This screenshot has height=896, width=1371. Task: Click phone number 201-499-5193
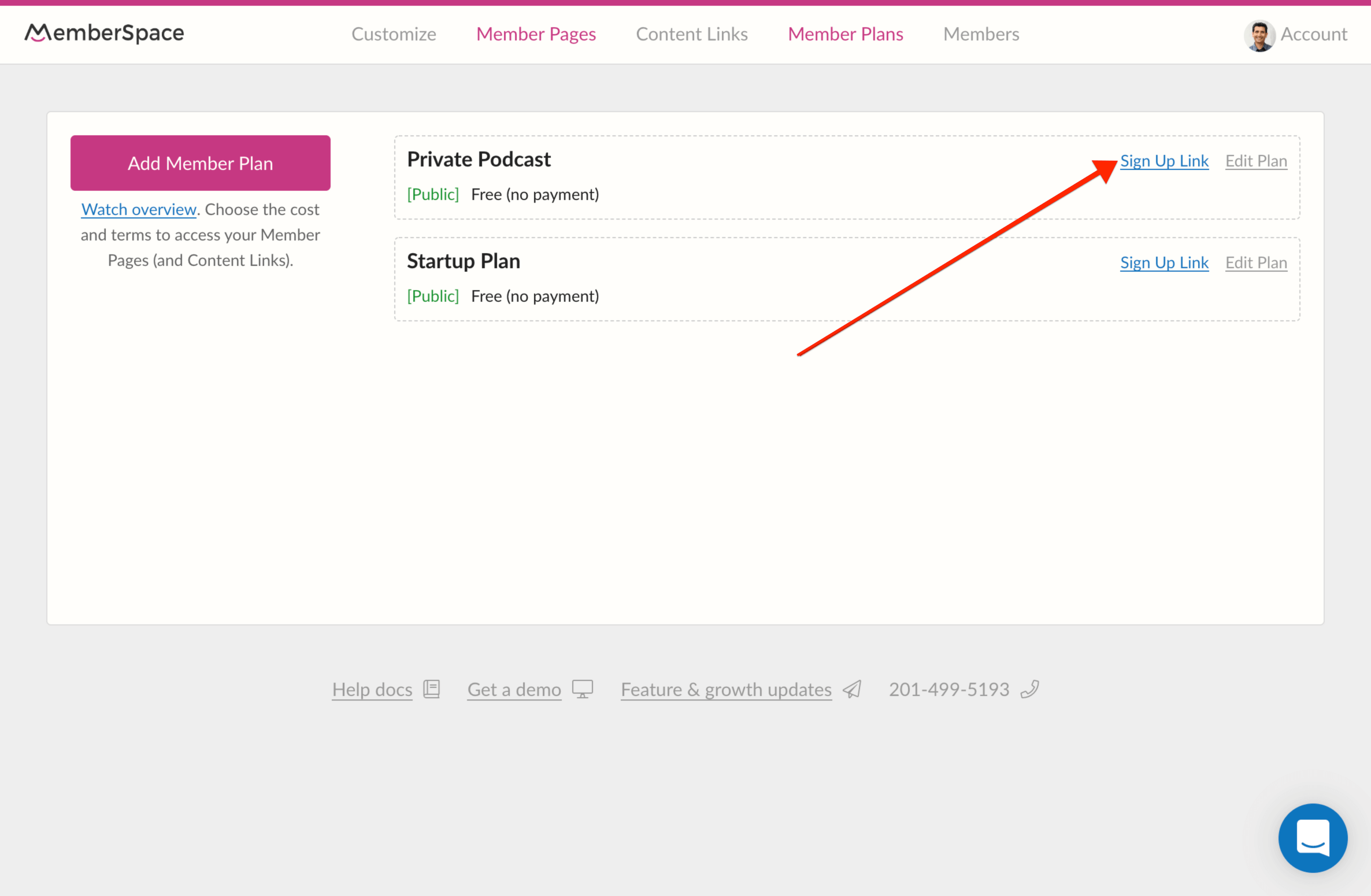[x=949, y=689]
